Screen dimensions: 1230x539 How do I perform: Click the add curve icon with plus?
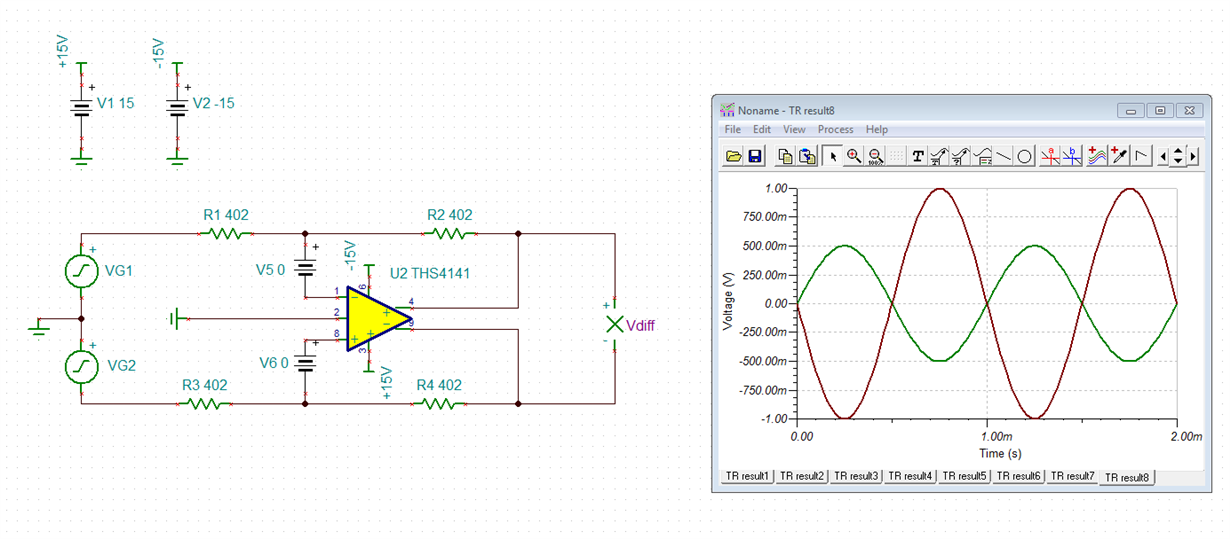[1097, 156]
